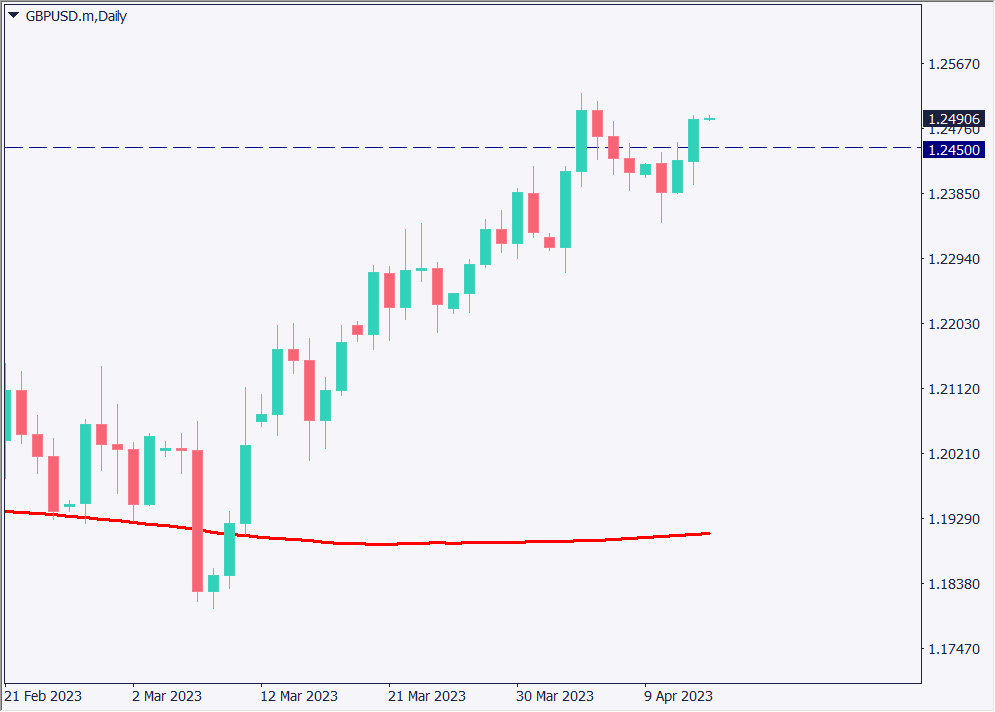The height and width of the screenshot is (712, 995).
Task: Click the blue 1.24500 level price tag
Action: 954,150
